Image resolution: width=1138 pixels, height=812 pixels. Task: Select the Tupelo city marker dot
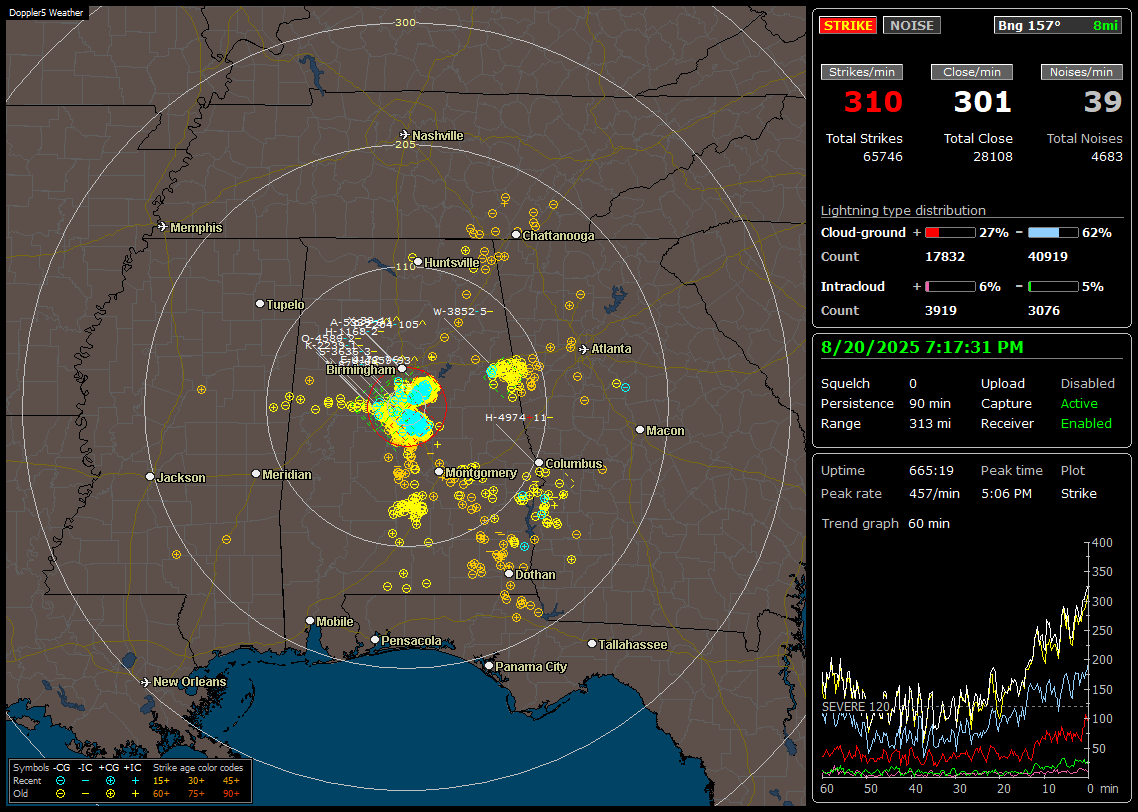coord(260,303)
